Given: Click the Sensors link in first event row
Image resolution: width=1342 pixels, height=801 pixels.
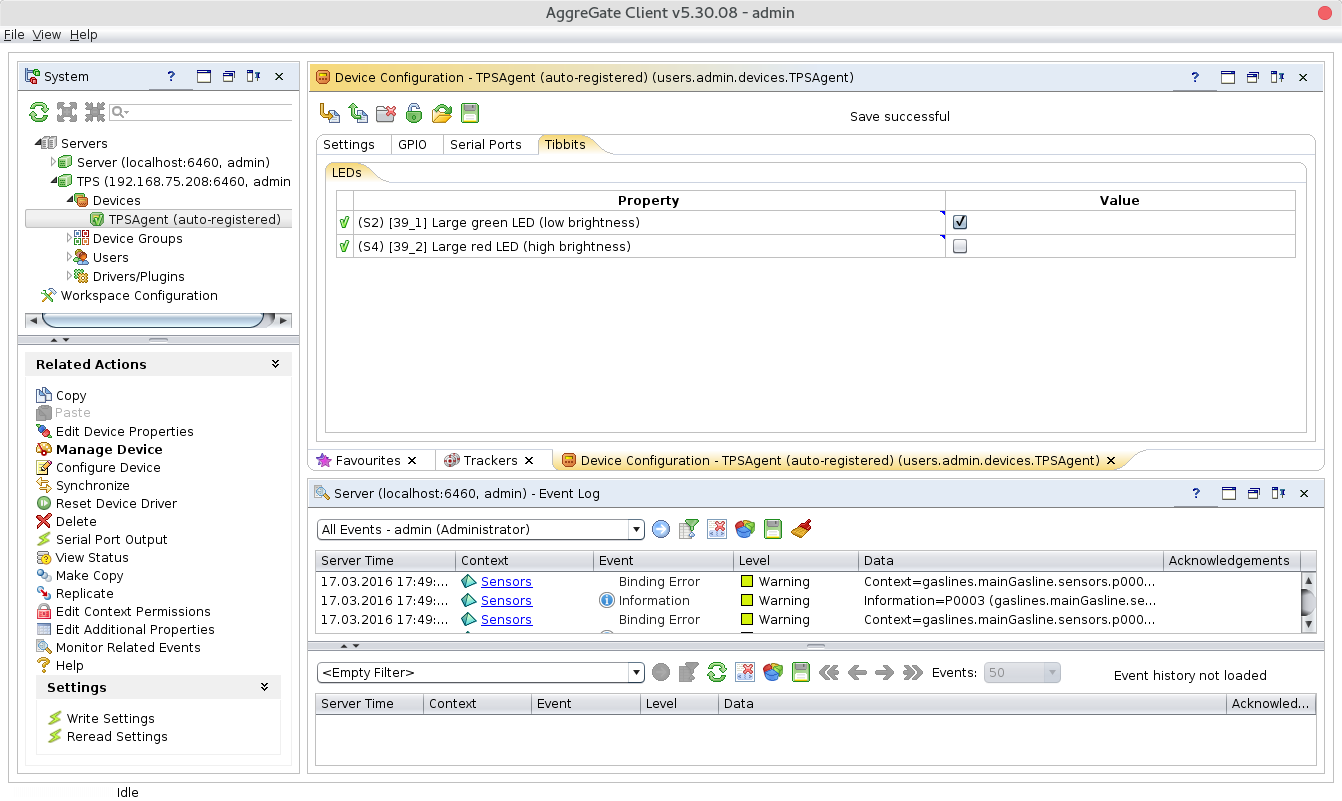Looking at the screenshot, I should (x=506, y=581).
